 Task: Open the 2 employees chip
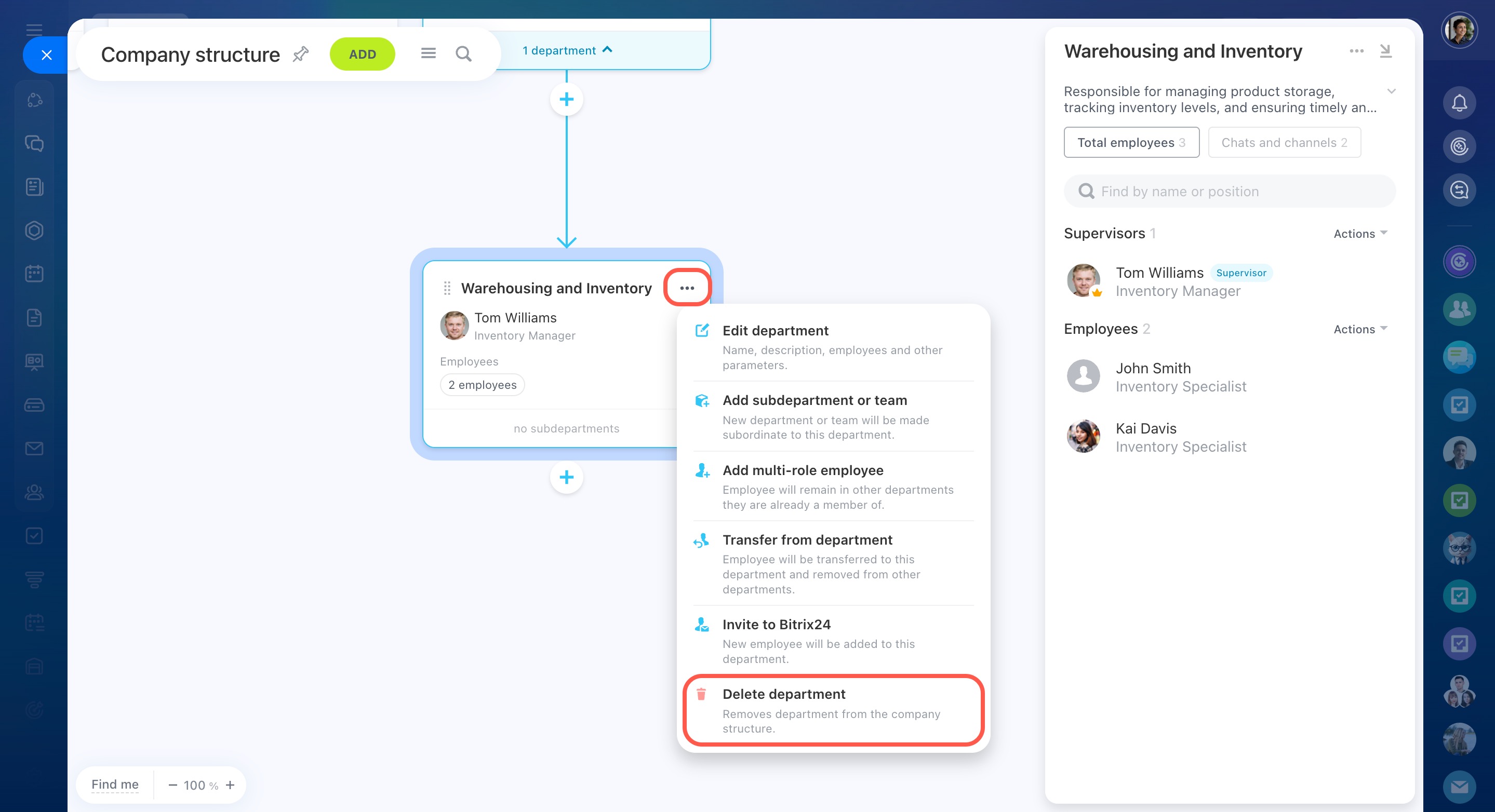point(482,385)
